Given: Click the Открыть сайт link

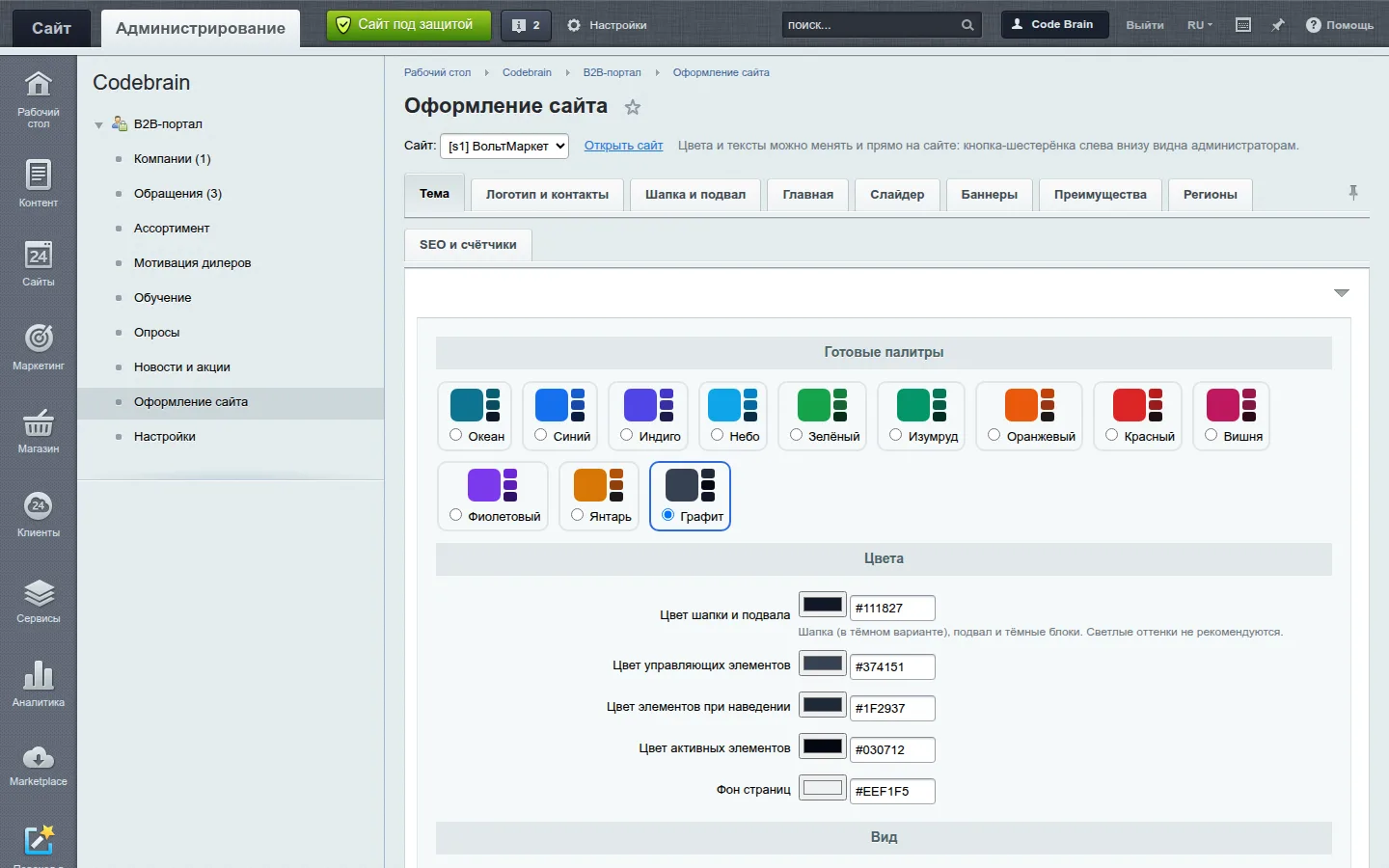Looking at the screenshot, I should (x=623, y=146).
